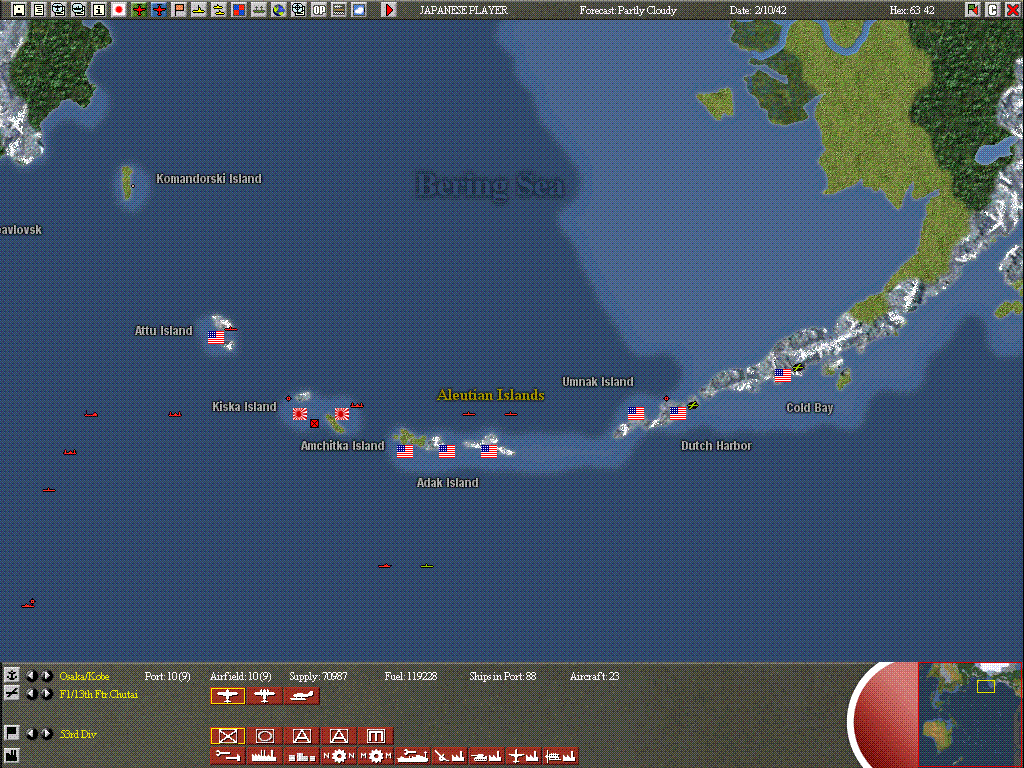
Task: Click the factory icon in bottom-left corner
Action: [11, 754]
